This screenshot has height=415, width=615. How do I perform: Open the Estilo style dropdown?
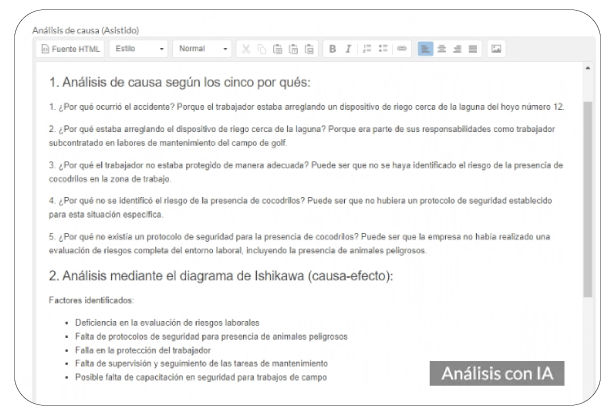pos(138,49)
